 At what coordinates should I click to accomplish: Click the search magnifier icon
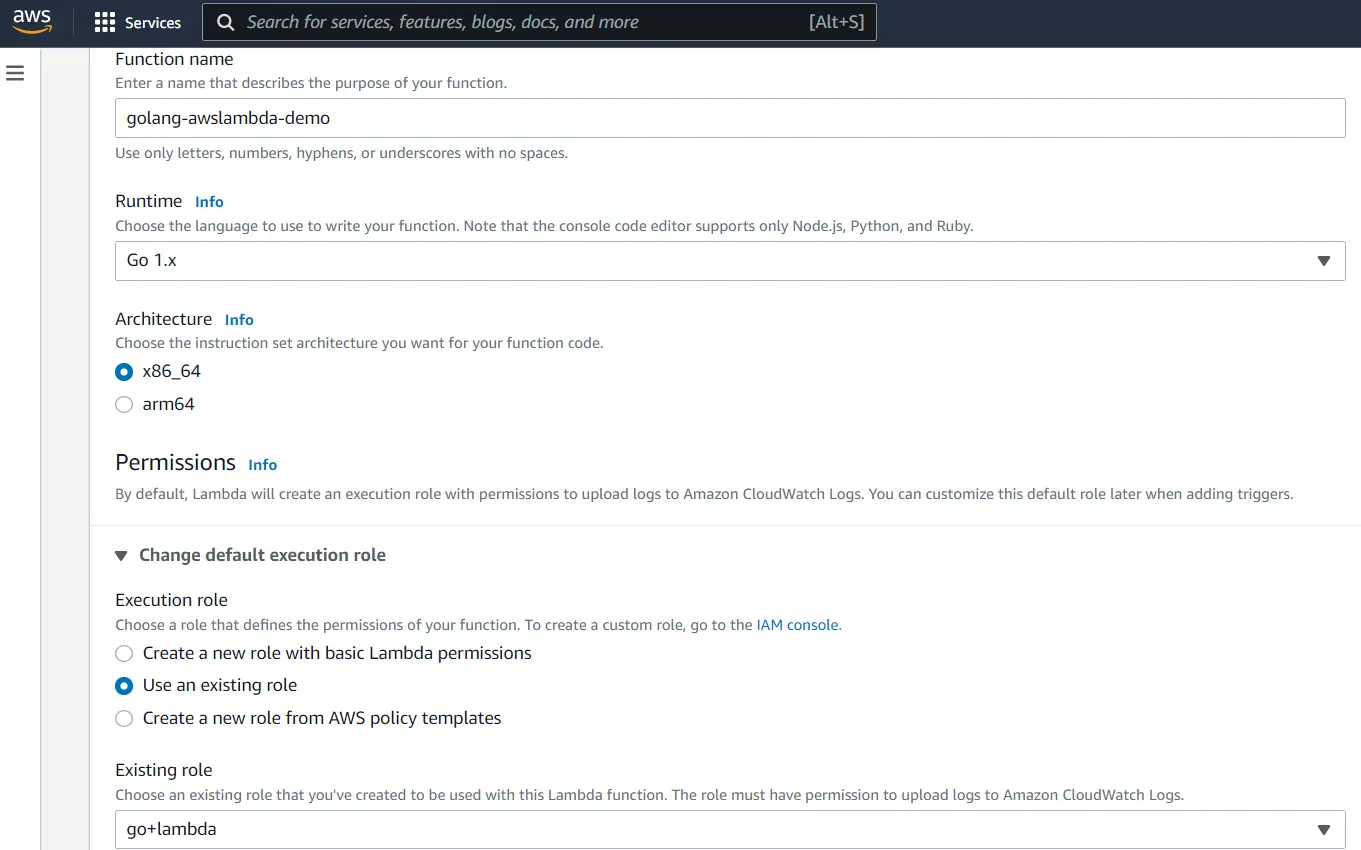(x=226, y=22)
